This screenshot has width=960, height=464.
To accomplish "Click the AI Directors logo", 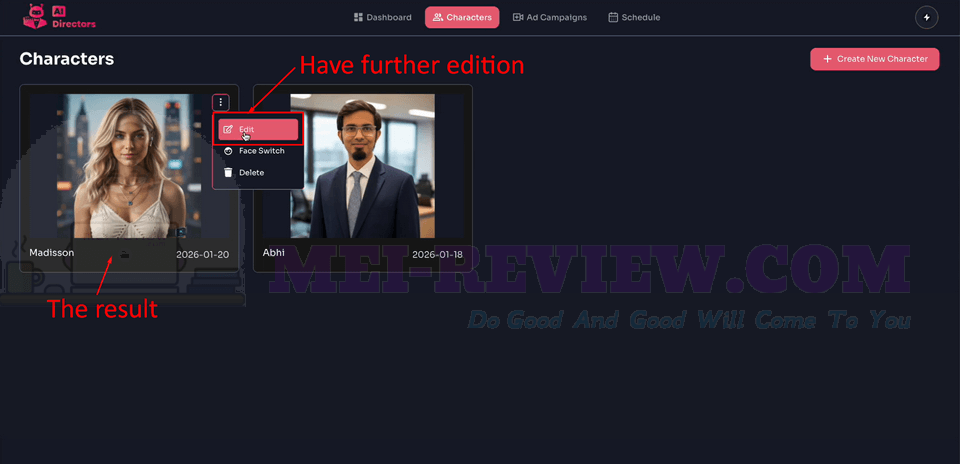I will 59,17.
